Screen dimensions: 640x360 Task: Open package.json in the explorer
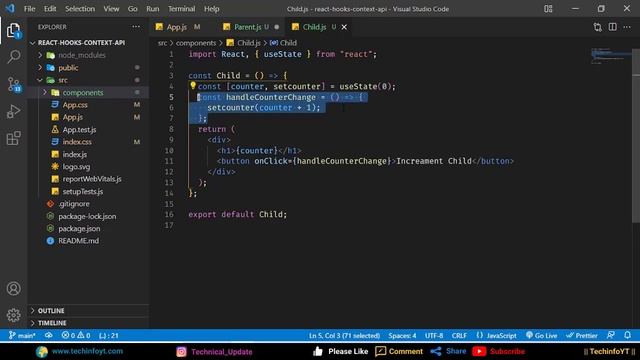pos(79,229)
